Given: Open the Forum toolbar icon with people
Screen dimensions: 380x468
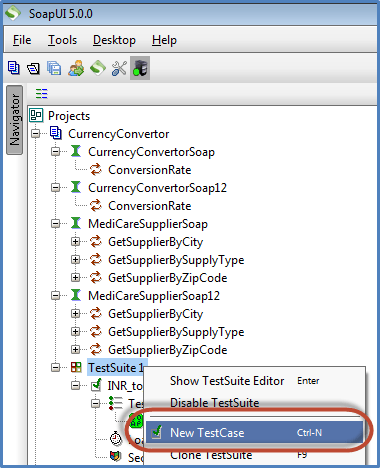Looking at the screenshot, I should point(76,68).
